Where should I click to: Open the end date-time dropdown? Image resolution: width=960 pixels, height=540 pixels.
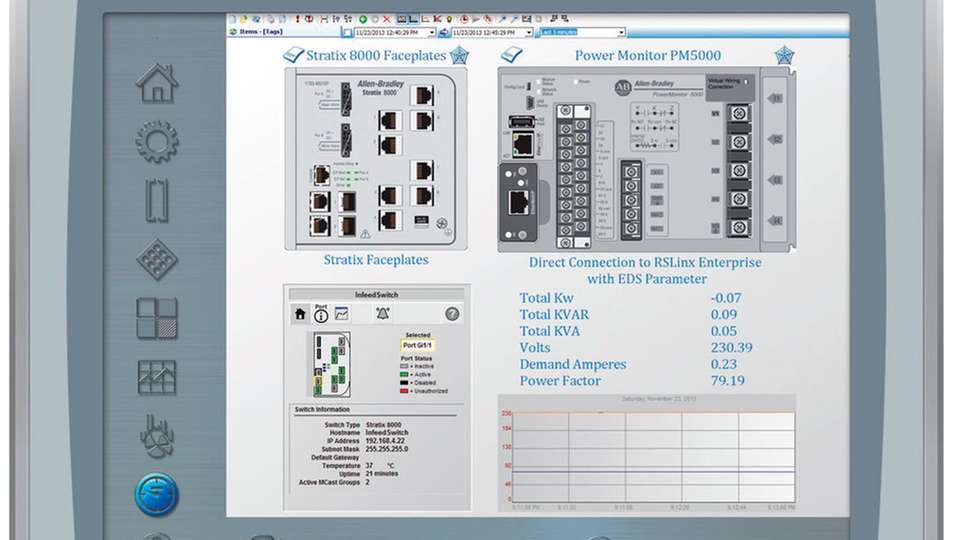[528, 32]
